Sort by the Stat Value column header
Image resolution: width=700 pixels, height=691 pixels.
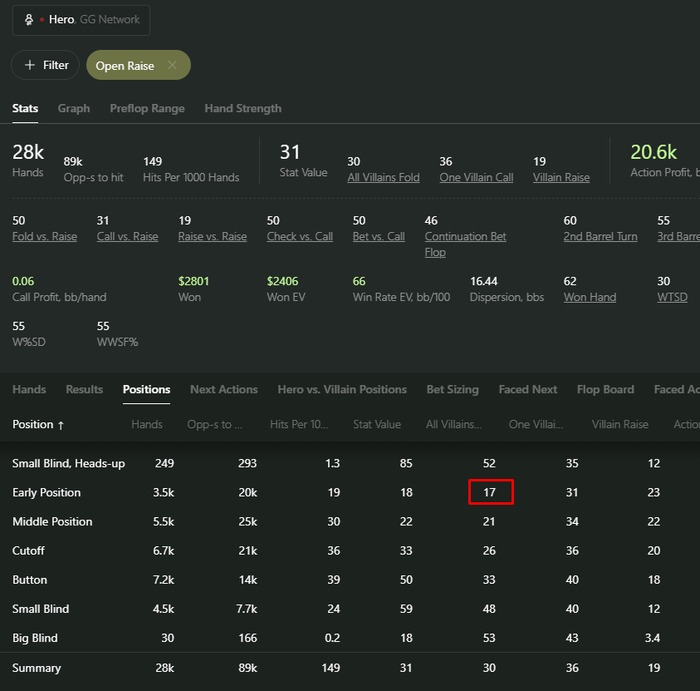pyautogui.click(x=376, y=424)
